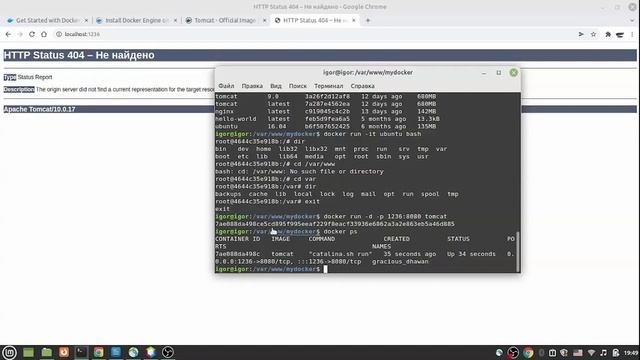Maximize the terminal window
This screenshot has width=640, height=360.
498,73
